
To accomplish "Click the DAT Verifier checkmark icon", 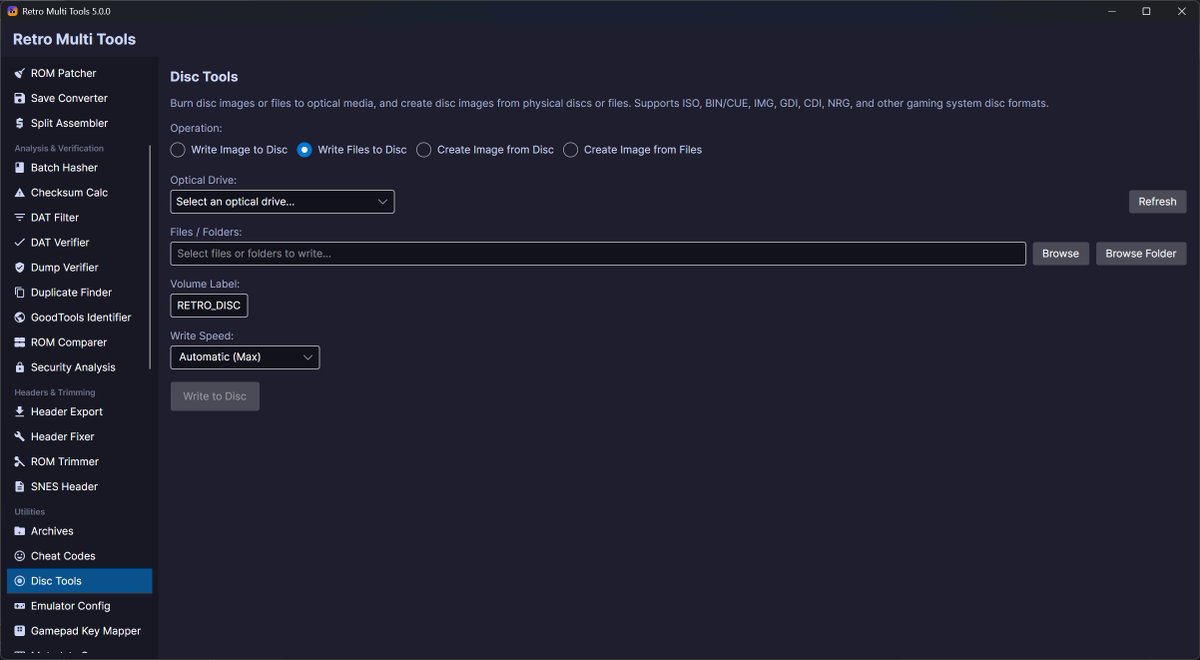I will [20, 242].
